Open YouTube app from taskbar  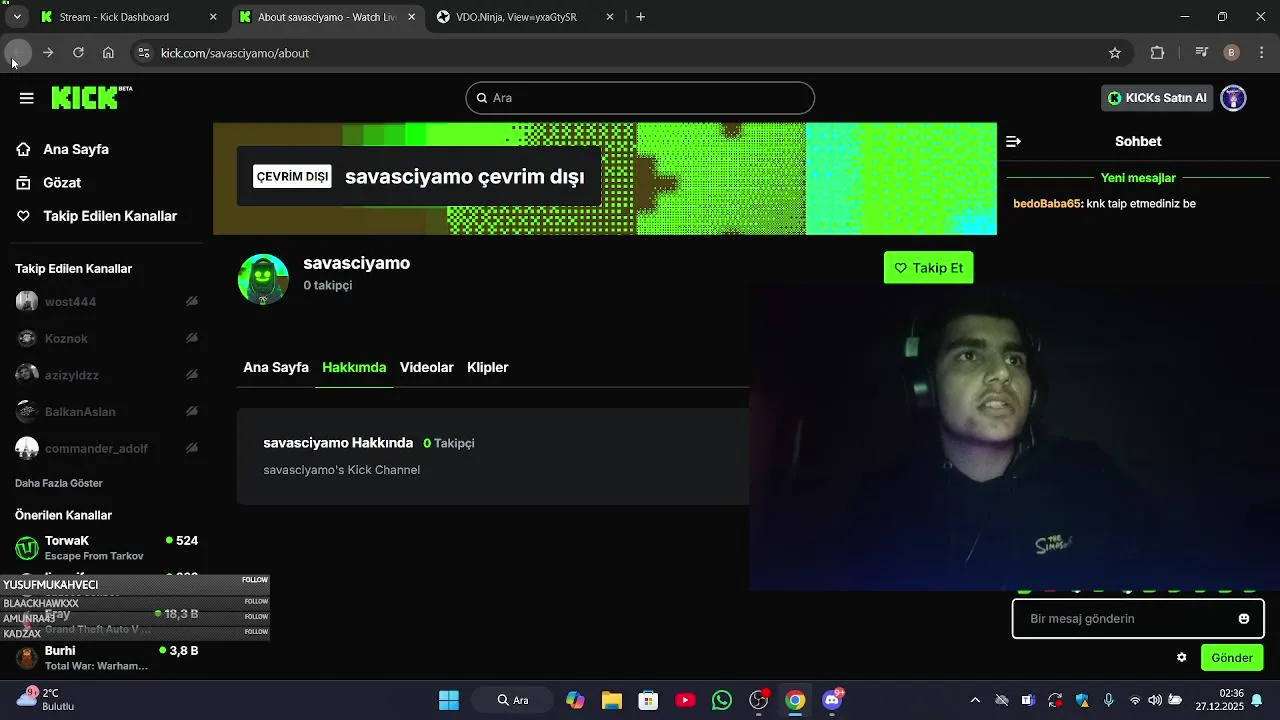click(685, 700)
